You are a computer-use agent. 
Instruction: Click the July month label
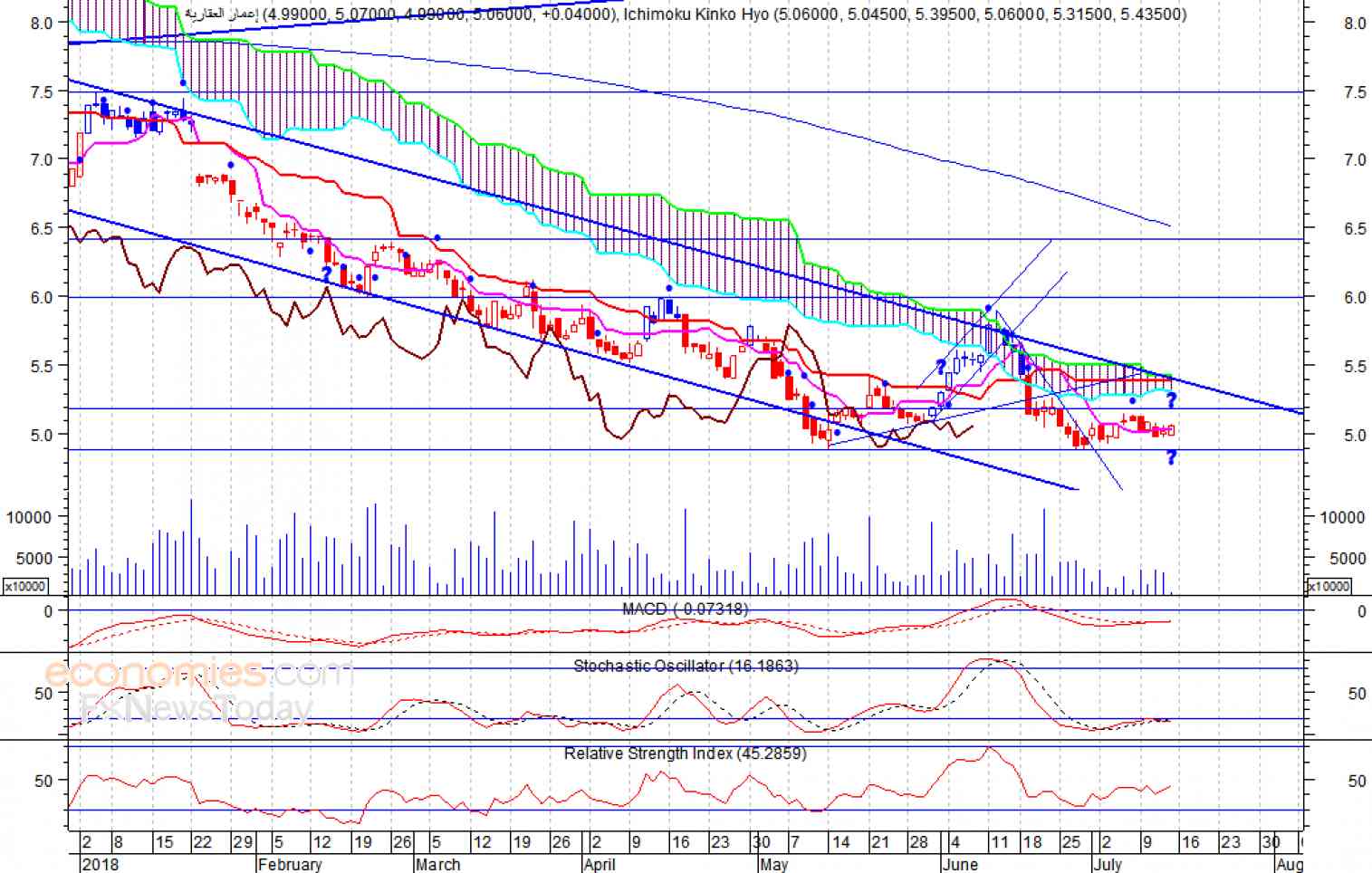click(x=1107, y=864)
